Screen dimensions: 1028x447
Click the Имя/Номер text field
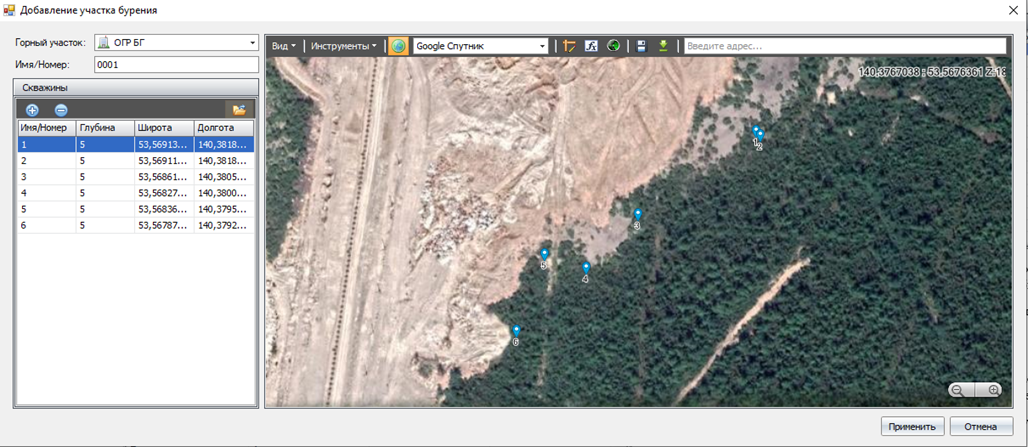click(x=176, y=64)
